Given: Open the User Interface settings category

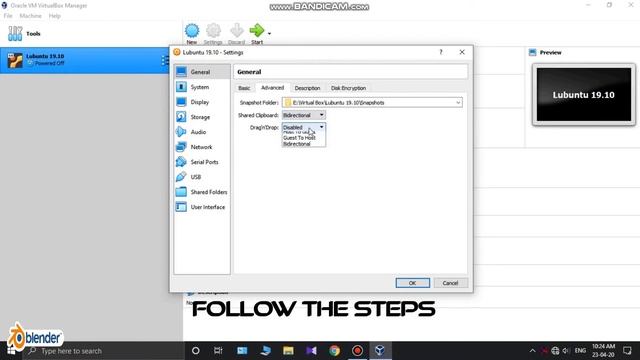Looking at the screenshot, I should point(202,207).
